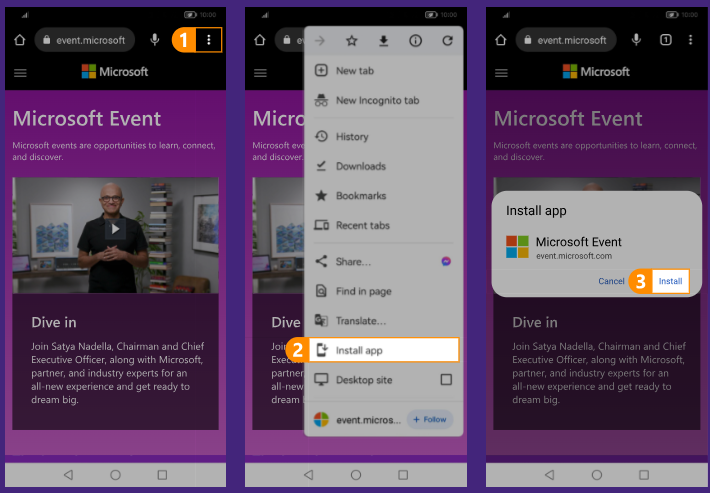The image size is (710, 493).
Task: Open page info icon in the Chrome menu
Action: pos(415,41)
